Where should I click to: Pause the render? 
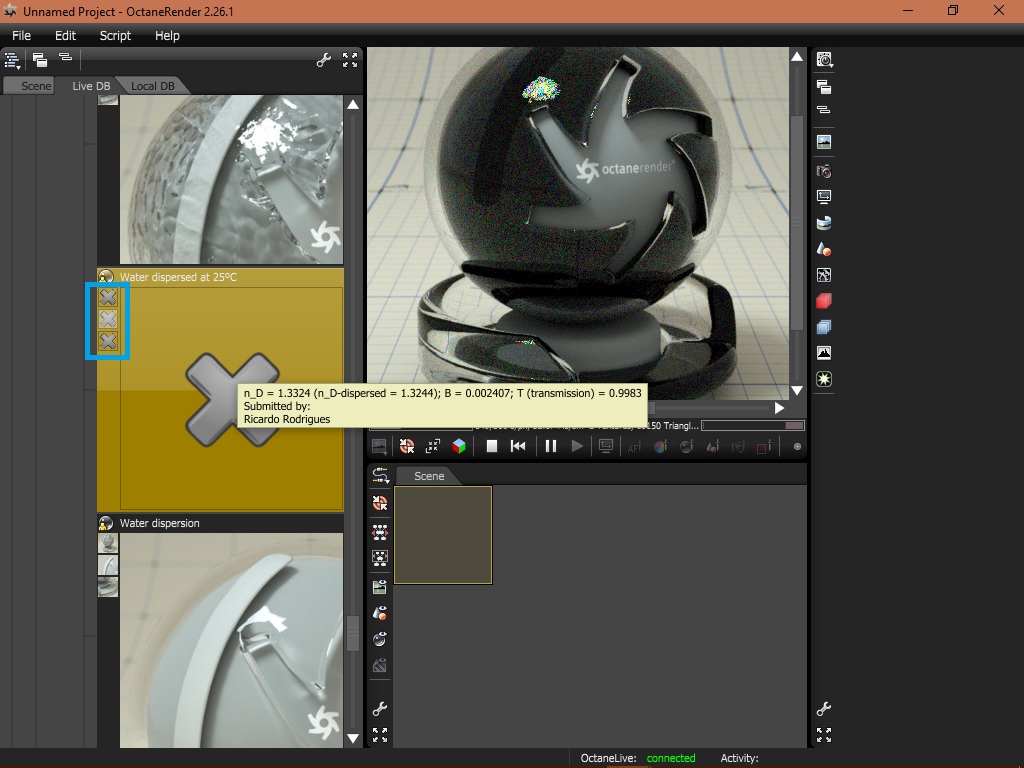pos(551,446)
